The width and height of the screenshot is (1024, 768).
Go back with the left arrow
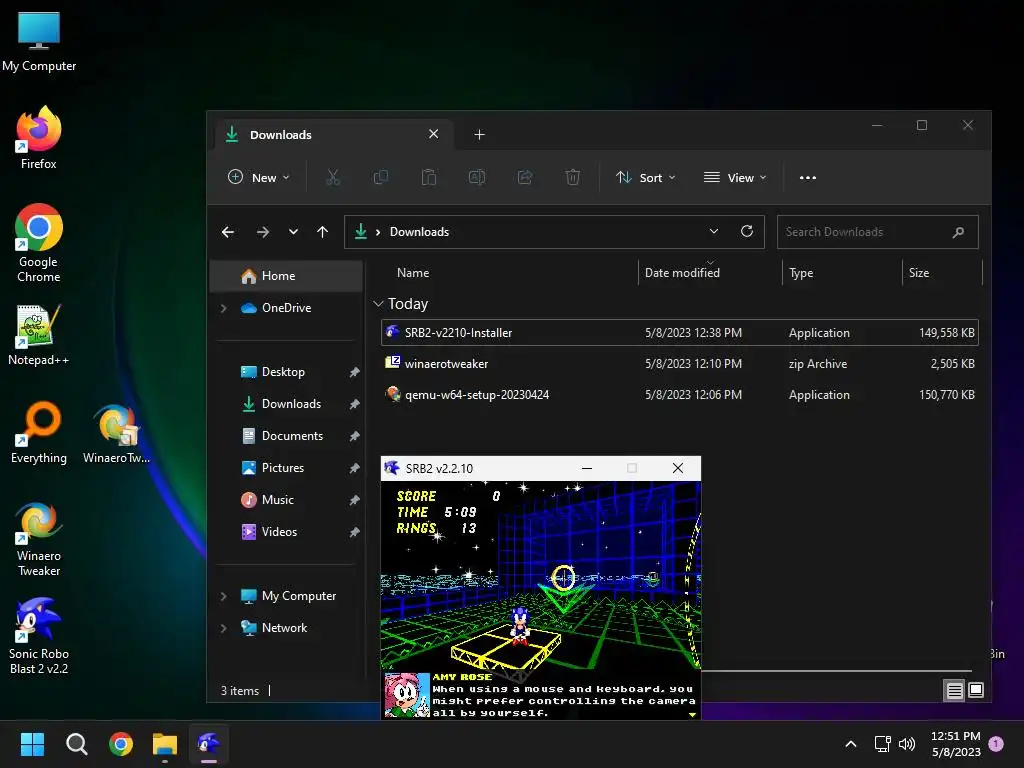click(x=228, y=232)
